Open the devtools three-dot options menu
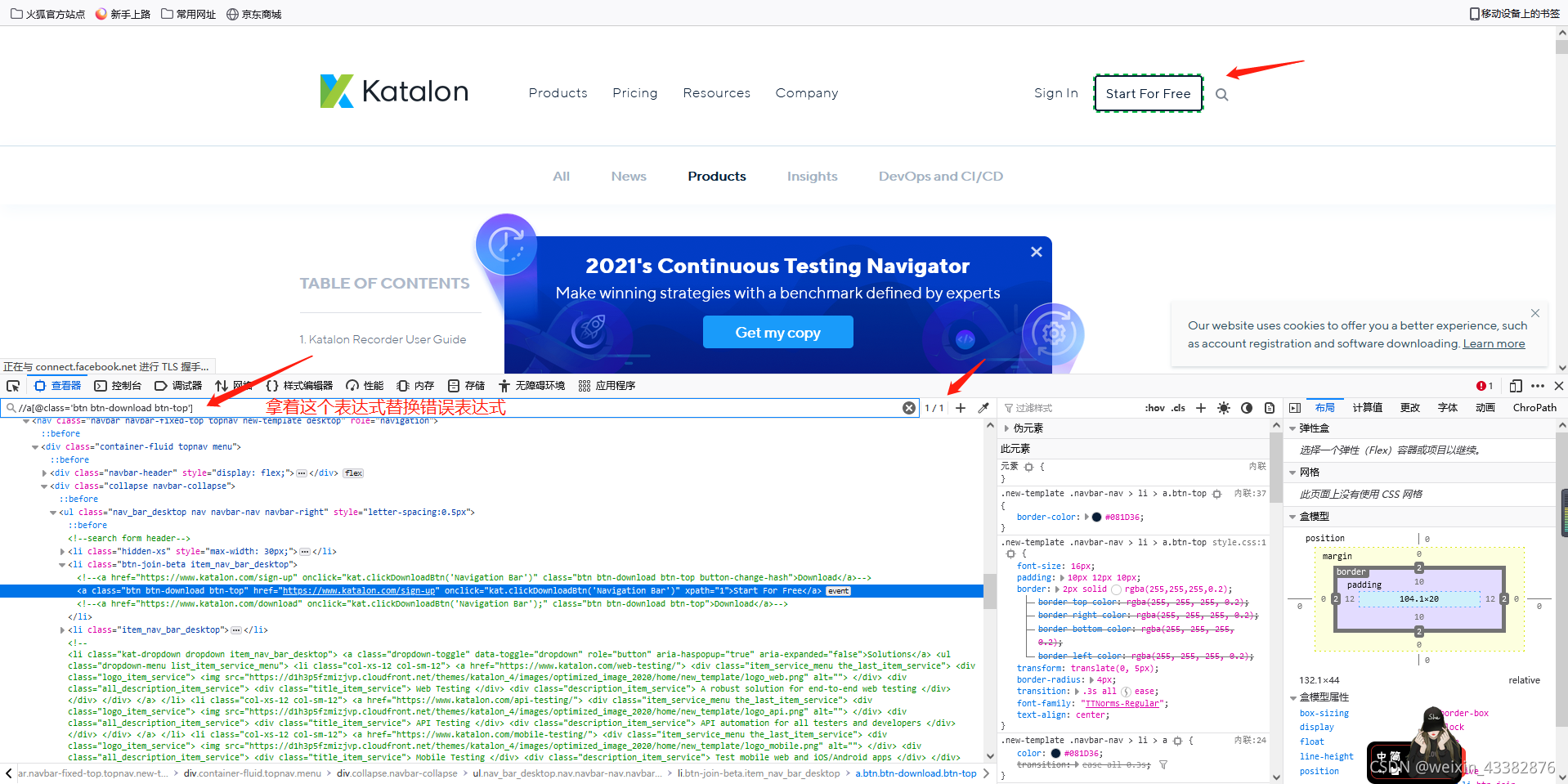 [1538, 386]
